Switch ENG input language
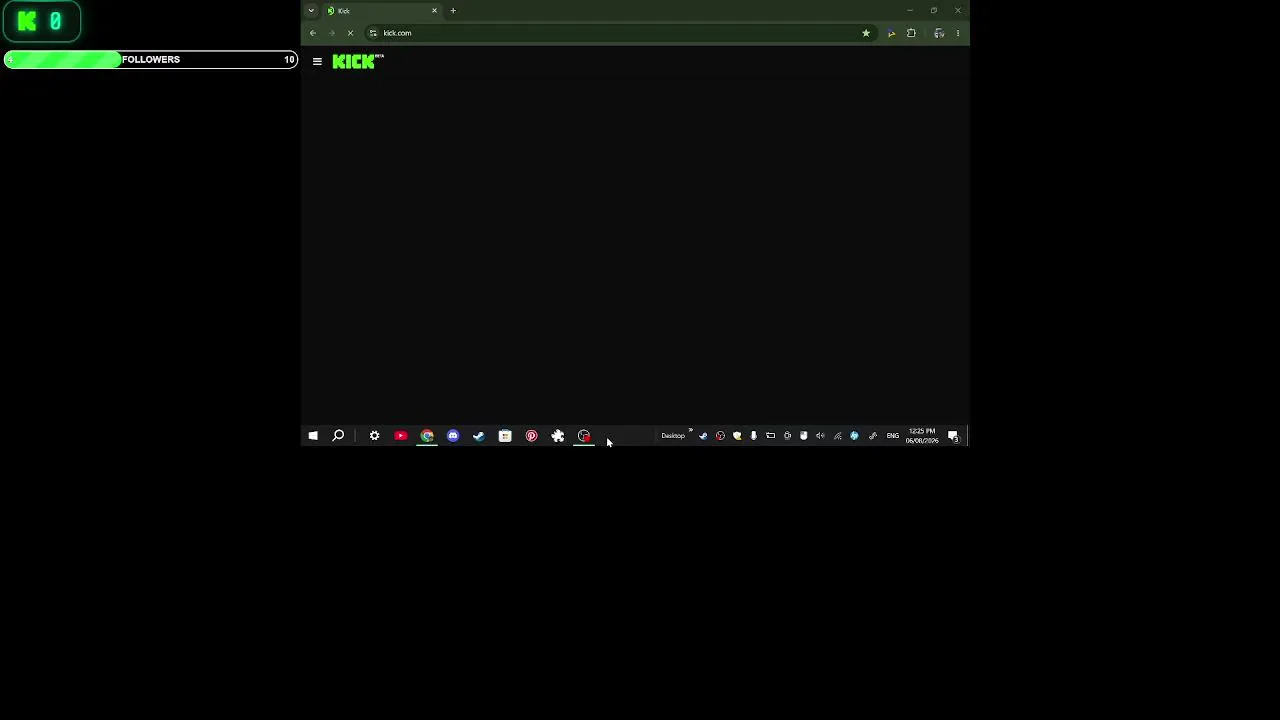Screen dimensions: 1280x720 (x=893, y=436)
